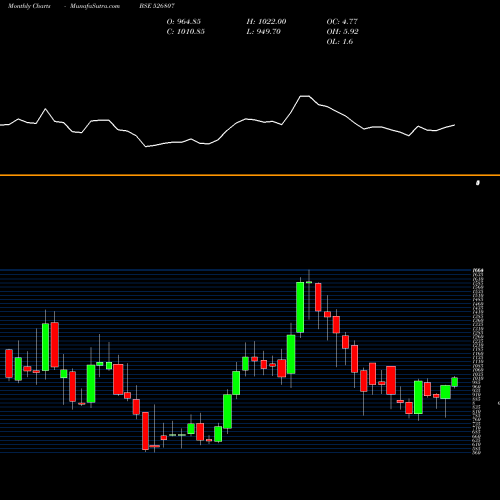Click the Monthly Charts title text

coord(29,6)
